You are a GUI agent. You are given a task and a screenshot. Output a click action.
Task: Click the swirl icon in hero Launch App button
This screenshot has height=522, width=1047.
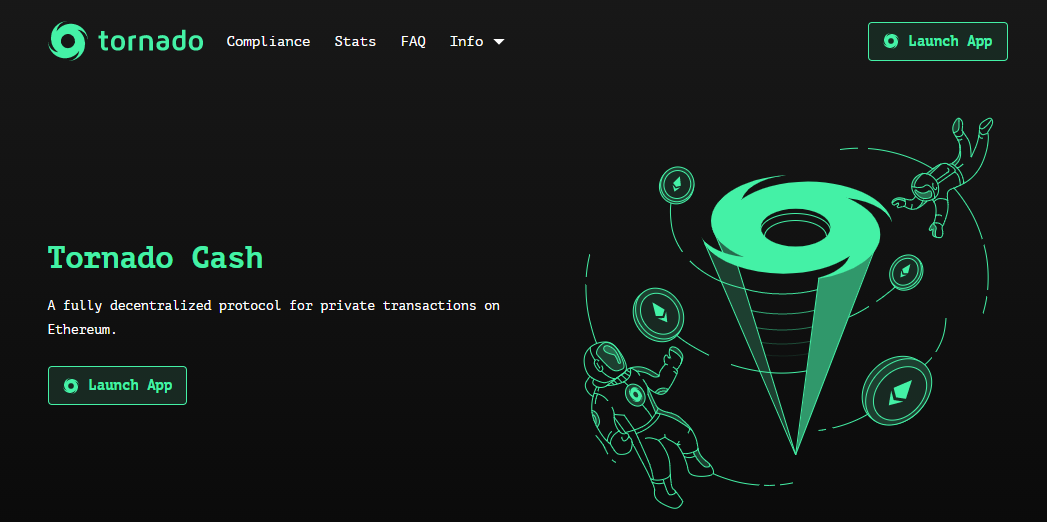click(71, 385)
